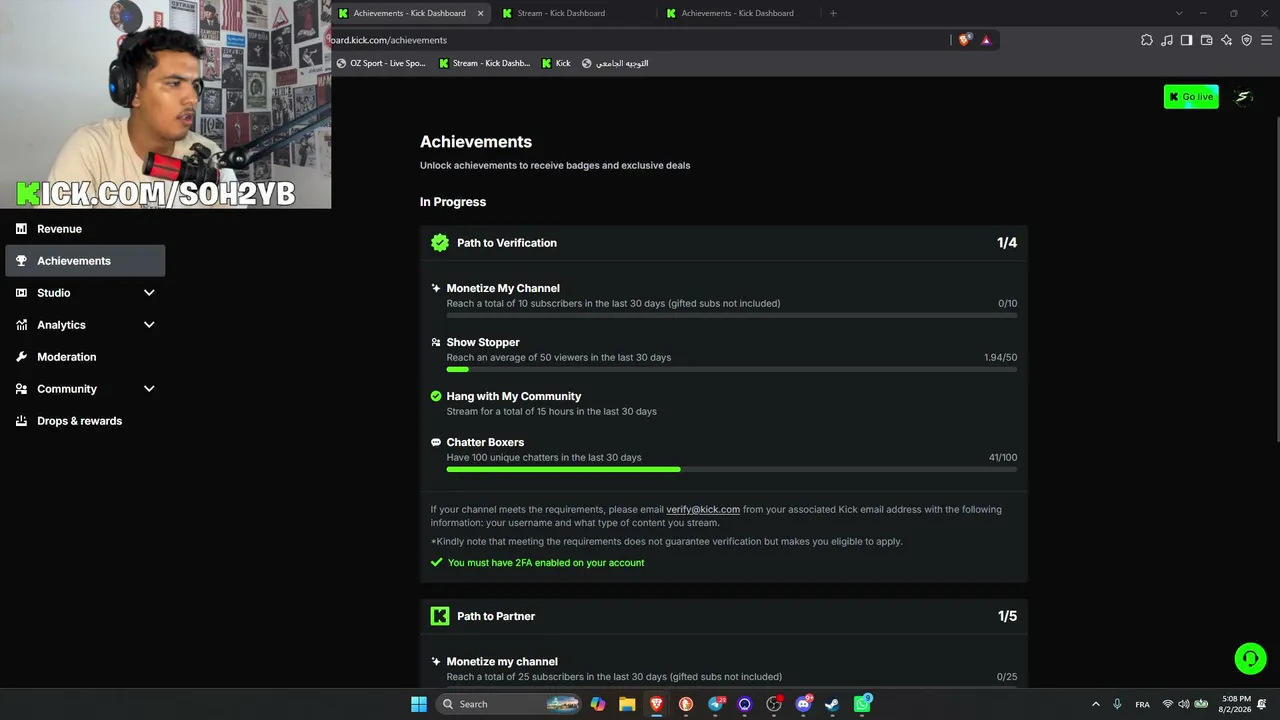Expand the Analytics menu chevron
This screenshot has height=720, width=1280.
(149, 325)
